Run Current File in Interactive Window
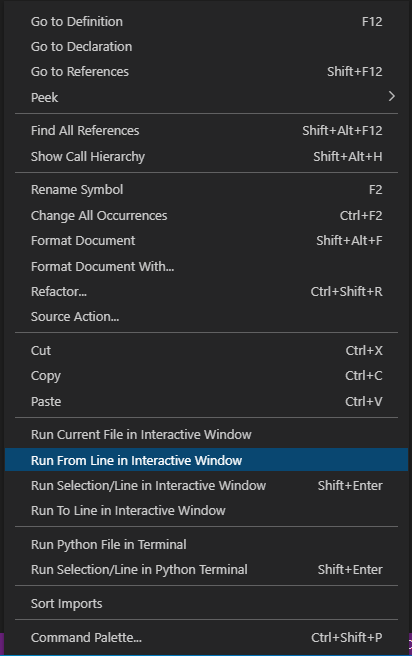This screenshot has width=412, height=656. pyautogui.click(x=206, y=435)
